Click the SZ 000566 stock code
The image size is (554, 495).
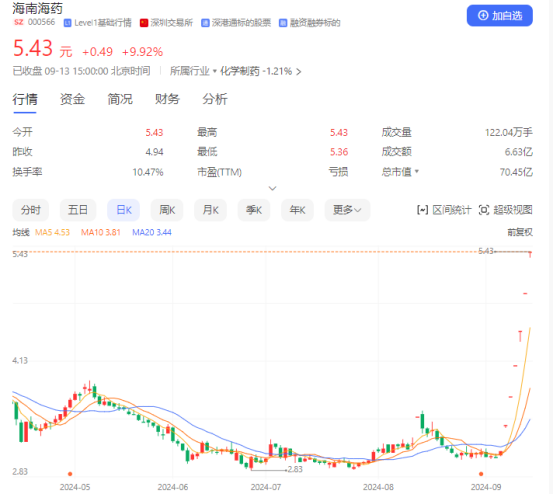pyautogui.click(x=34, y=22)
